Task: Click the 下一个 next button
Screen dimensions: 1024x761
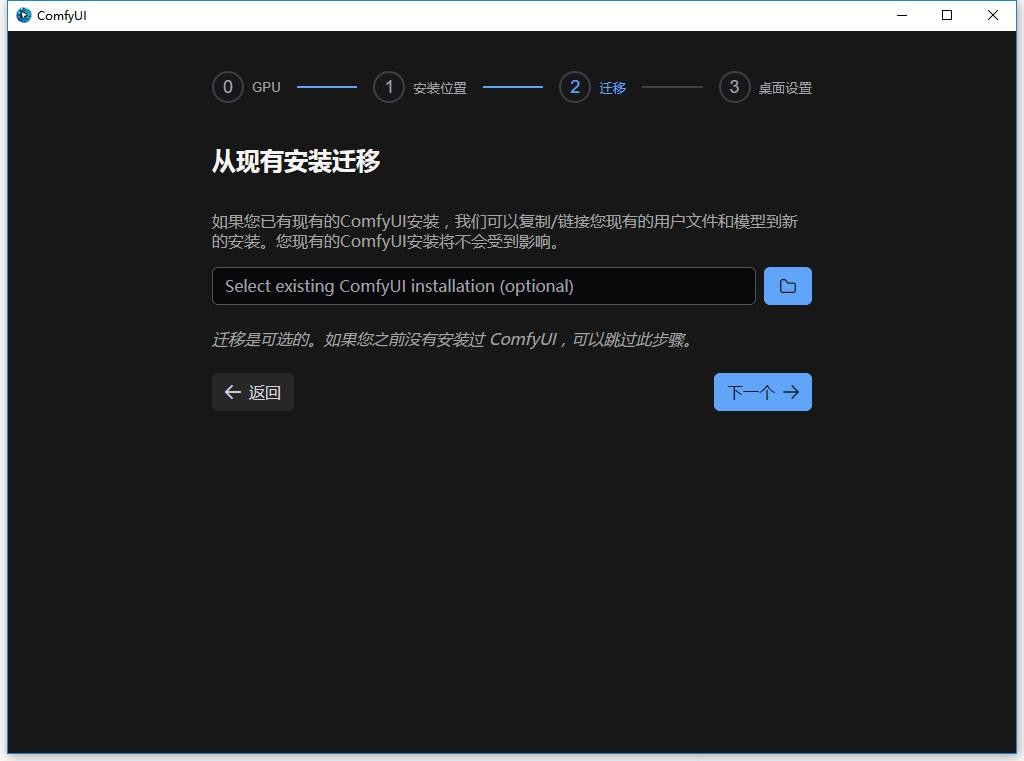Action: 763,392
